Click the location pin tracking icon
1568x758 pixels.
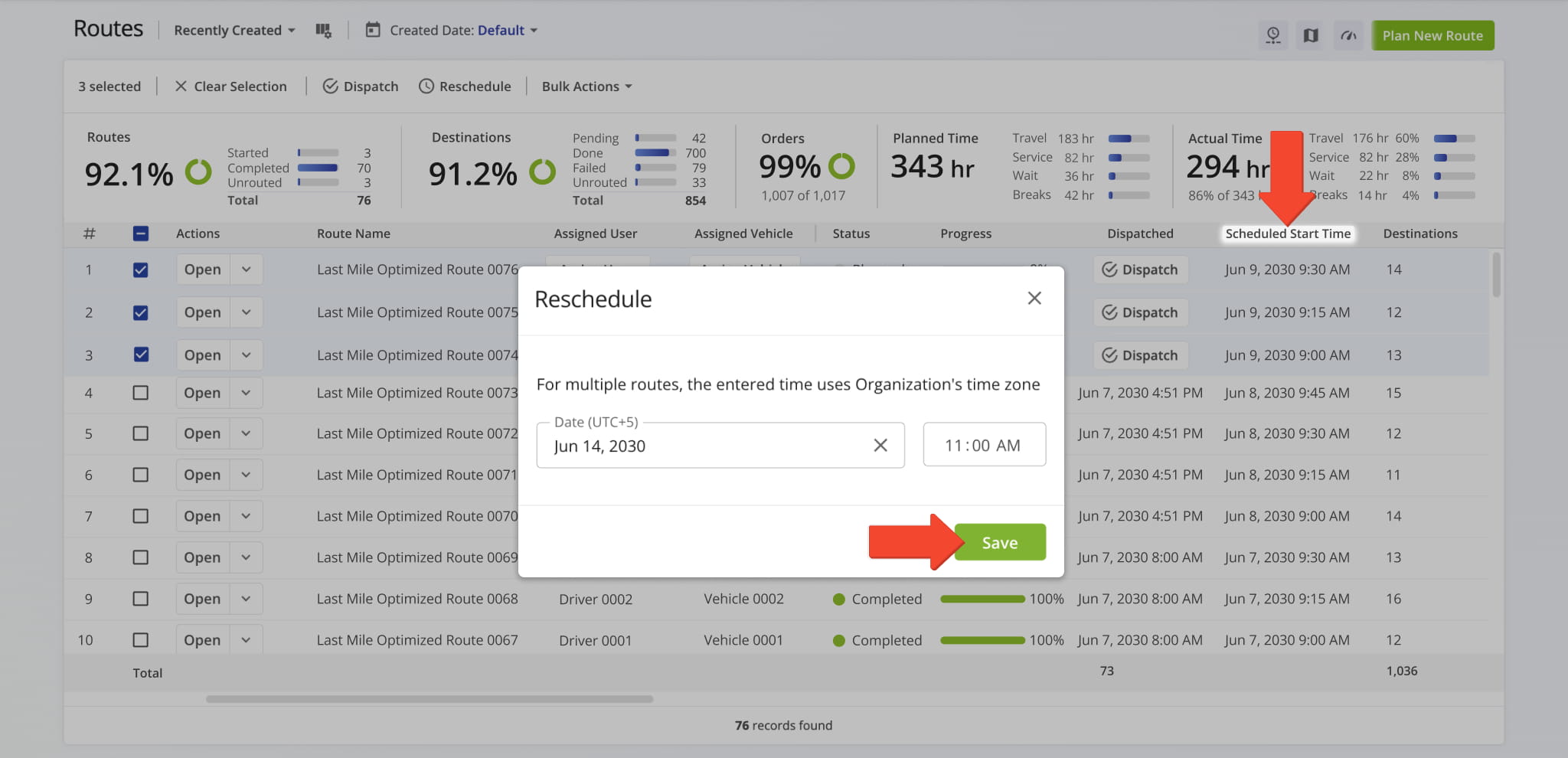pos(1273,36)
